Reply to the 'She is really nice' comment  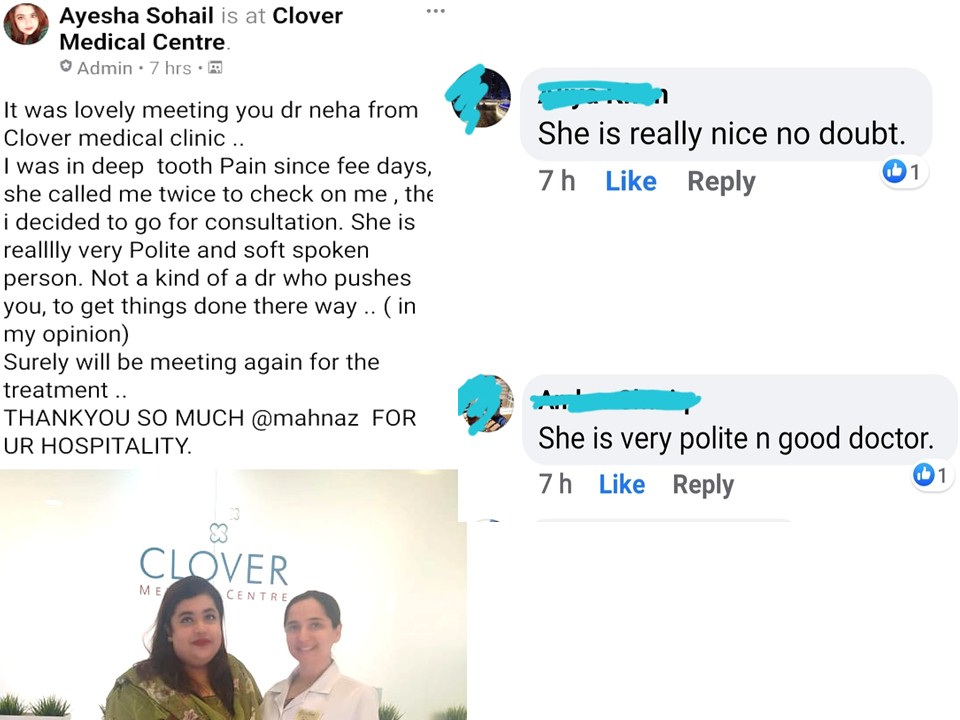pos(721,182)
